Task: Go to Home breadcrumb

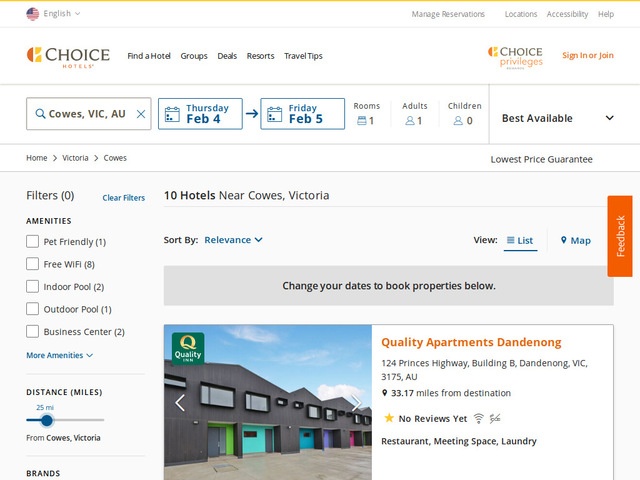Action: pyautogui.click(x=37, y=158)
